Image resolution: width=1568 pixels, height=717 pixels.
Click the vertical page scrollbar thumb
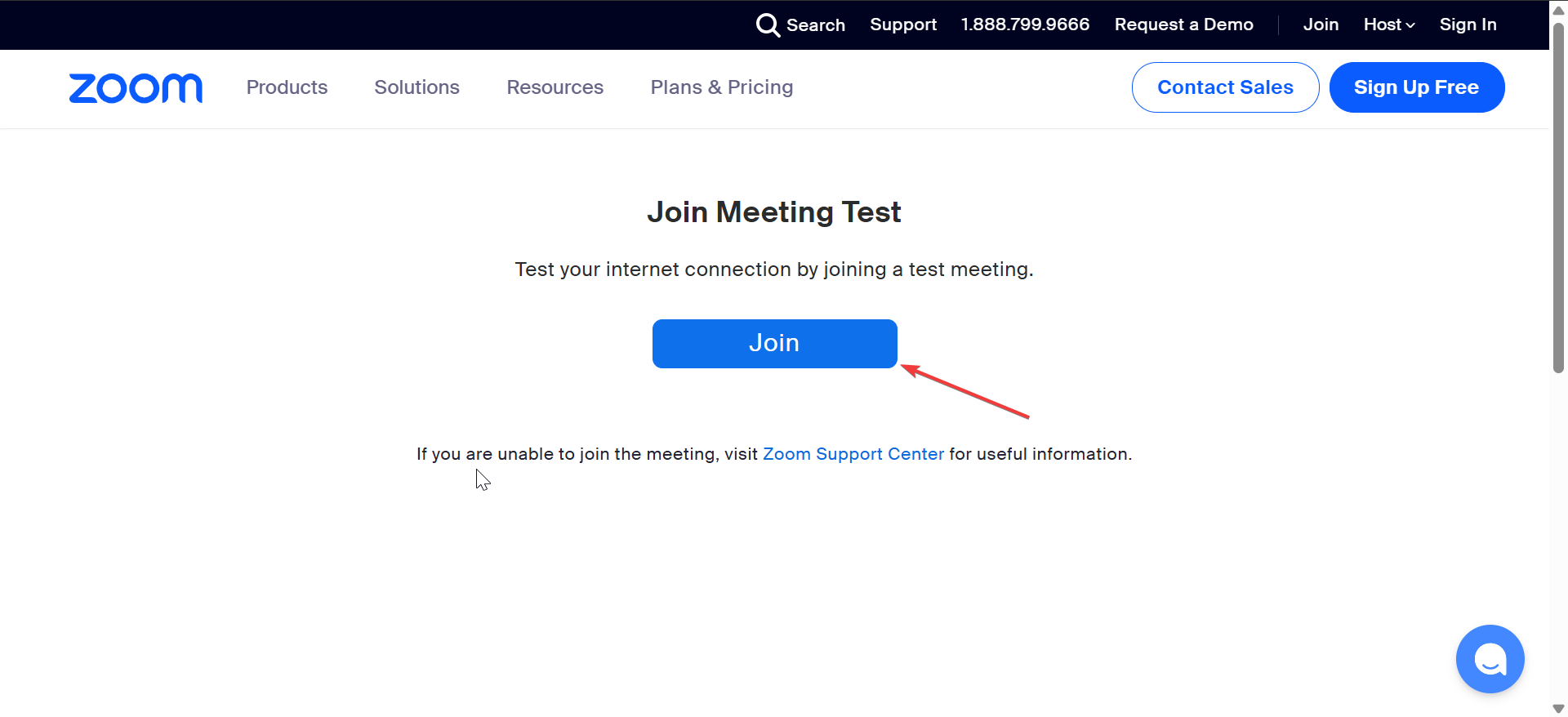[1558, 196]
